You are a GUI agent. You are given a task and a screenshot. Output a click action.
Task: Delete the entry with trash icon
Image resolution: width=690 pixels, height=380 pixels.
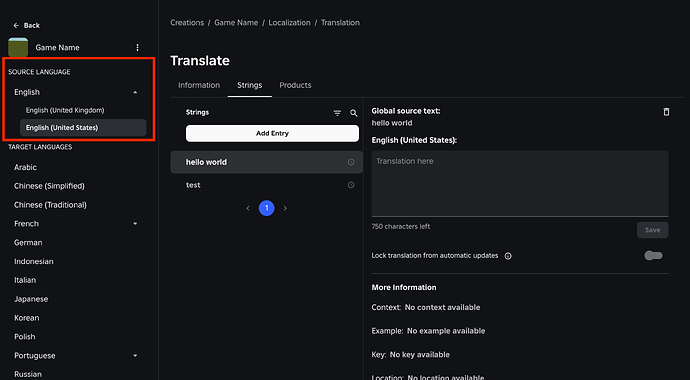point(666,112)
